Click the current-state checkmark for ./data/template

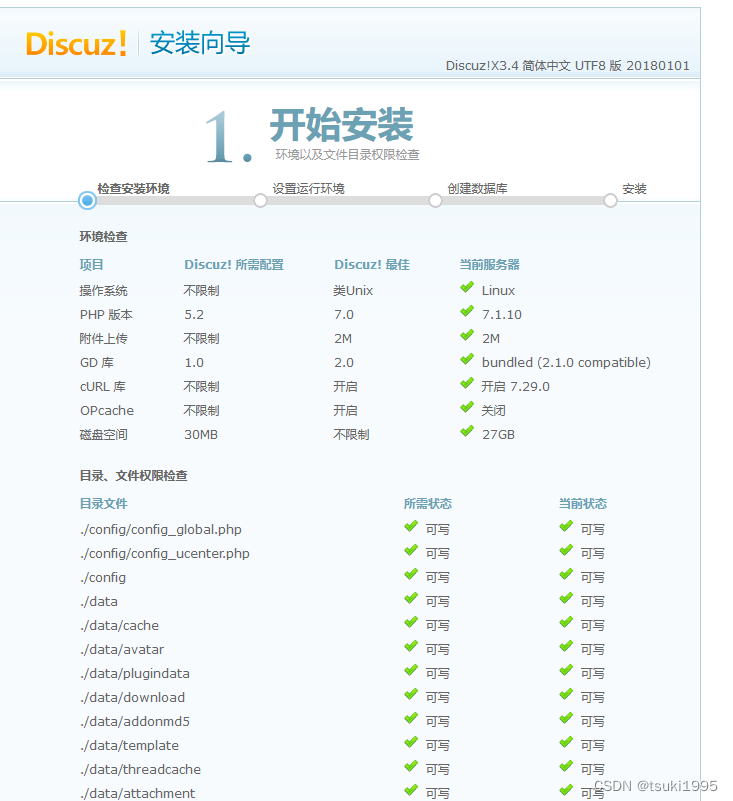[x=566, y=743]
